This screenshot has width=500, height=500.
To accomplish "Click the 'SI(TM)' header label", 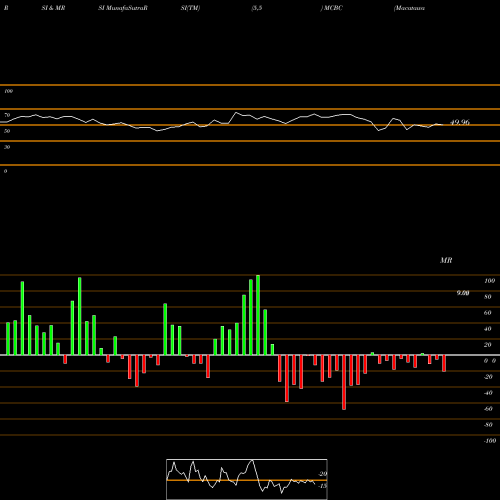I will pos(190,8).
